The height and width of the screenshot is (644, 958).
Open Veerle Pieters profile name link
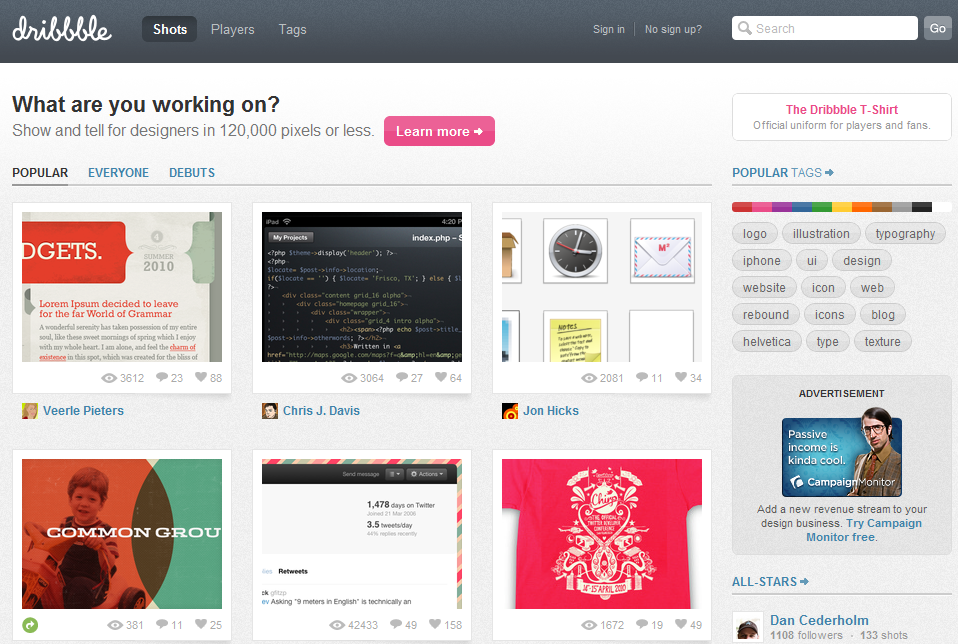click(83, 411)
